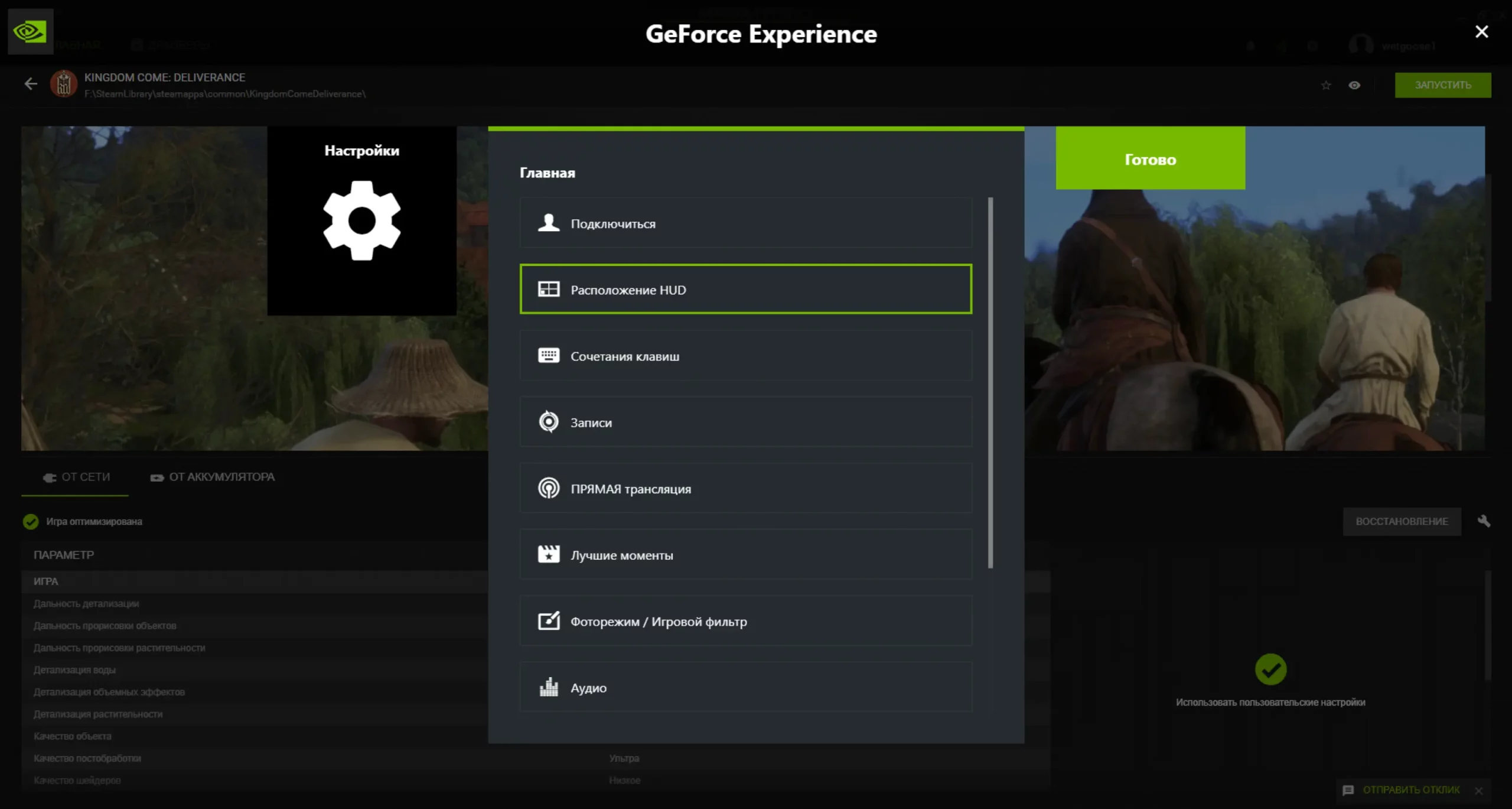Screen dimensions: 1512x809
Task: Toggle game visibility with eye icon
Action: tap(1354, 85)
